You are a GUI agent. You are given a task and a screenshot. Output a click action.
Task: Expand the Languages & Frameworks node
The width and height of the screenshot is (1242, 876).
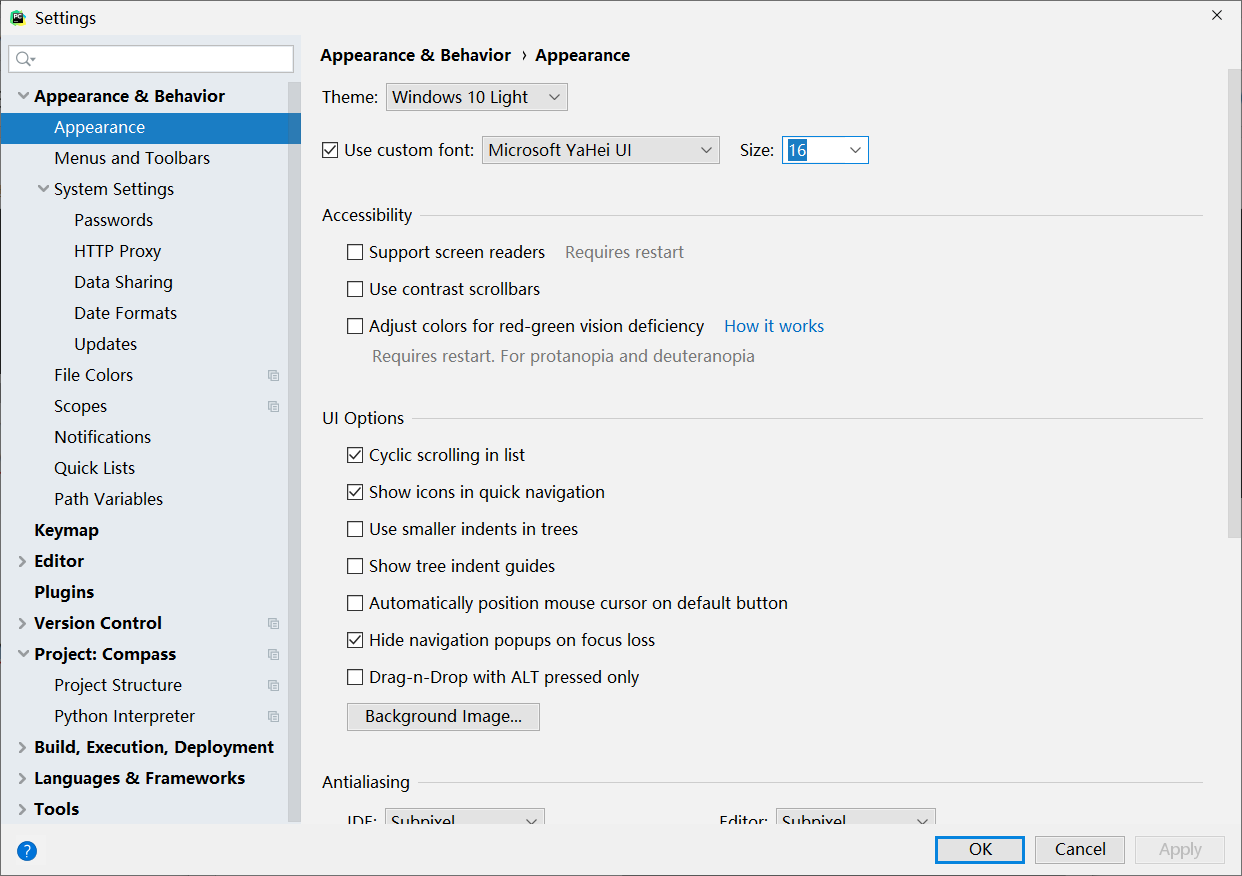pos(23,779)
